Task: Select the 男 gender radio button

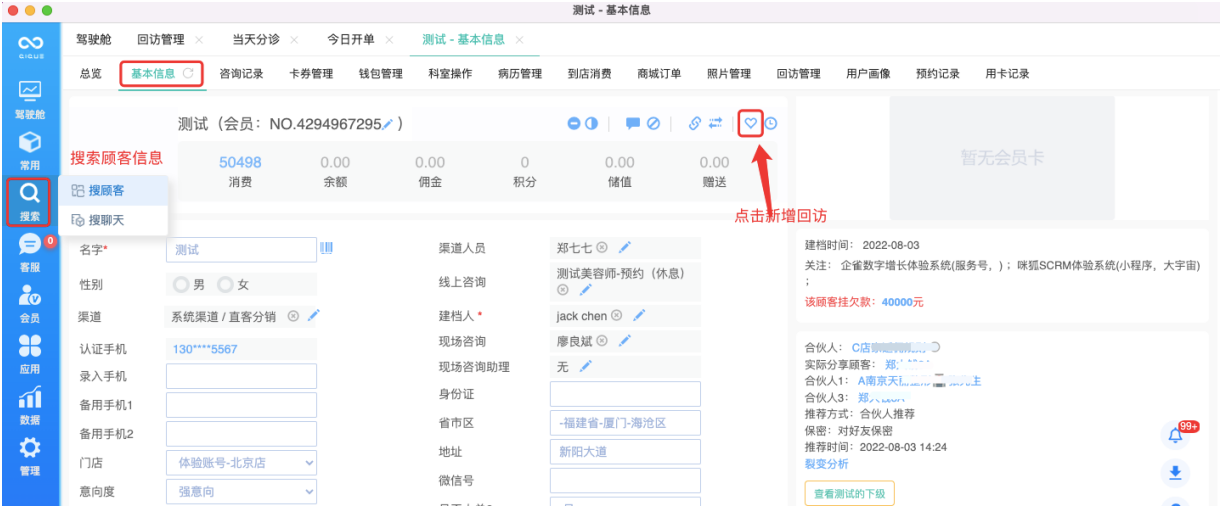Action: point(181,285)
